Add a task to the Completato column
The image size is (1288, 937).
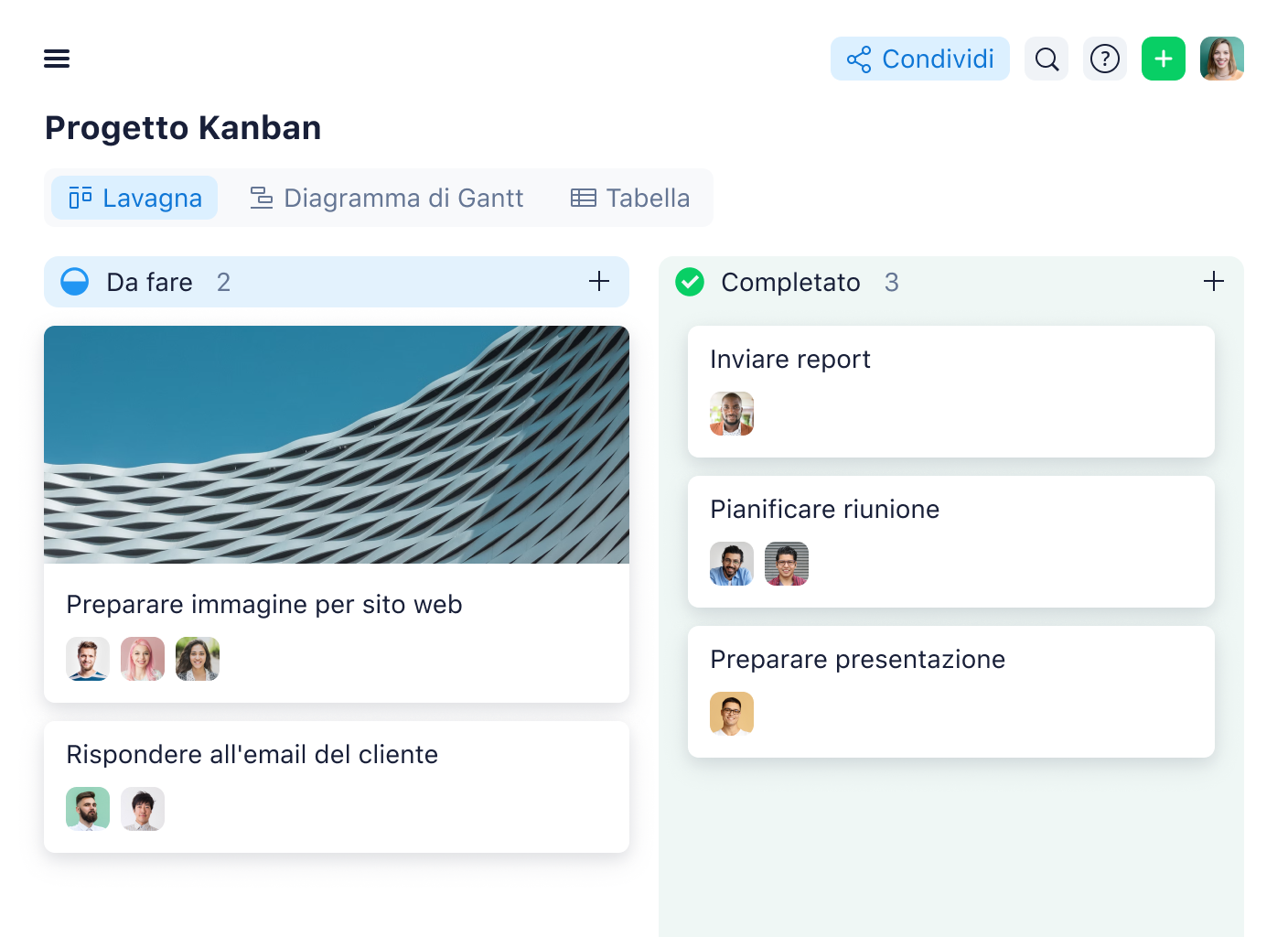(1214, 282)
